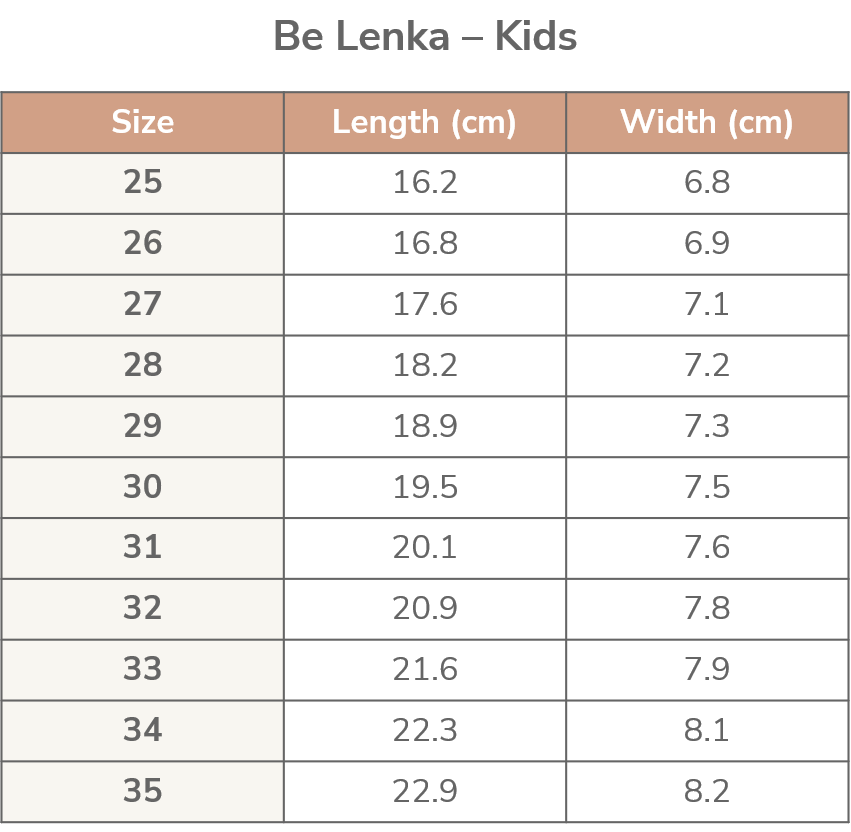Select the 16.2 length value
This screenshot has width=851, height=832.
click(424, 183)
